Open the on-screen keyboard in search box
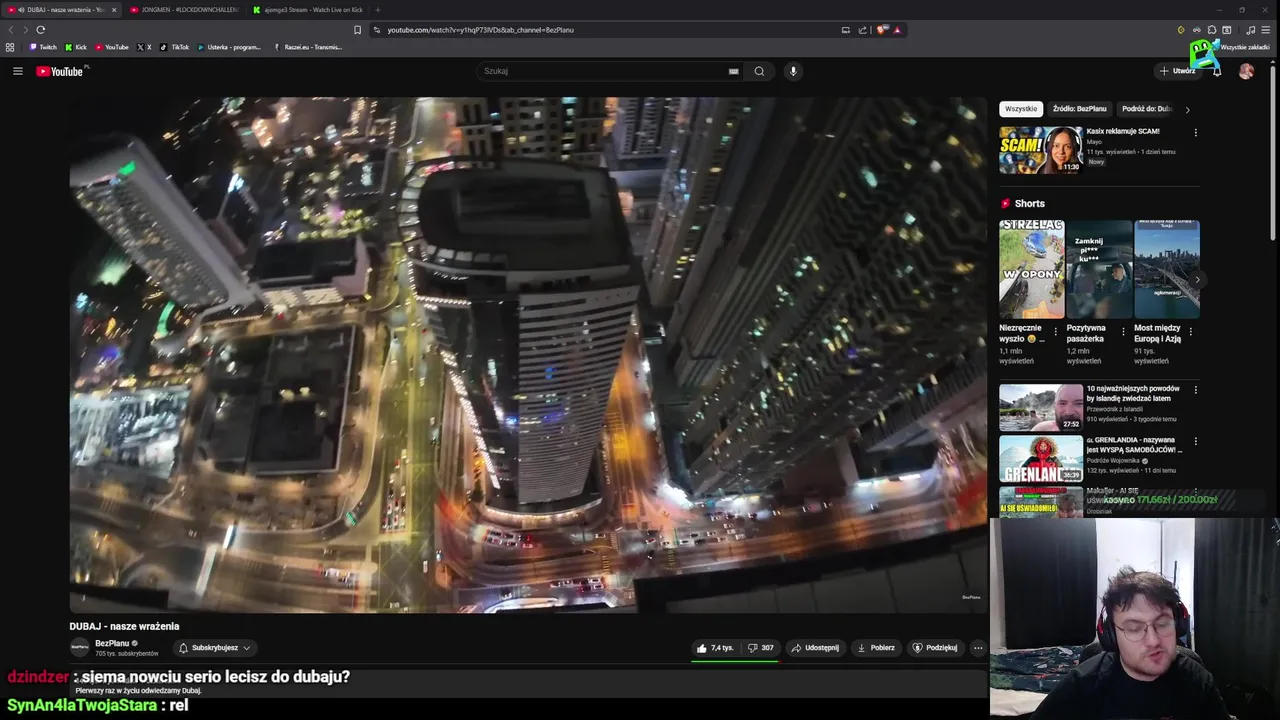Viewport: 1280px width, 720px height. point(733,71)
